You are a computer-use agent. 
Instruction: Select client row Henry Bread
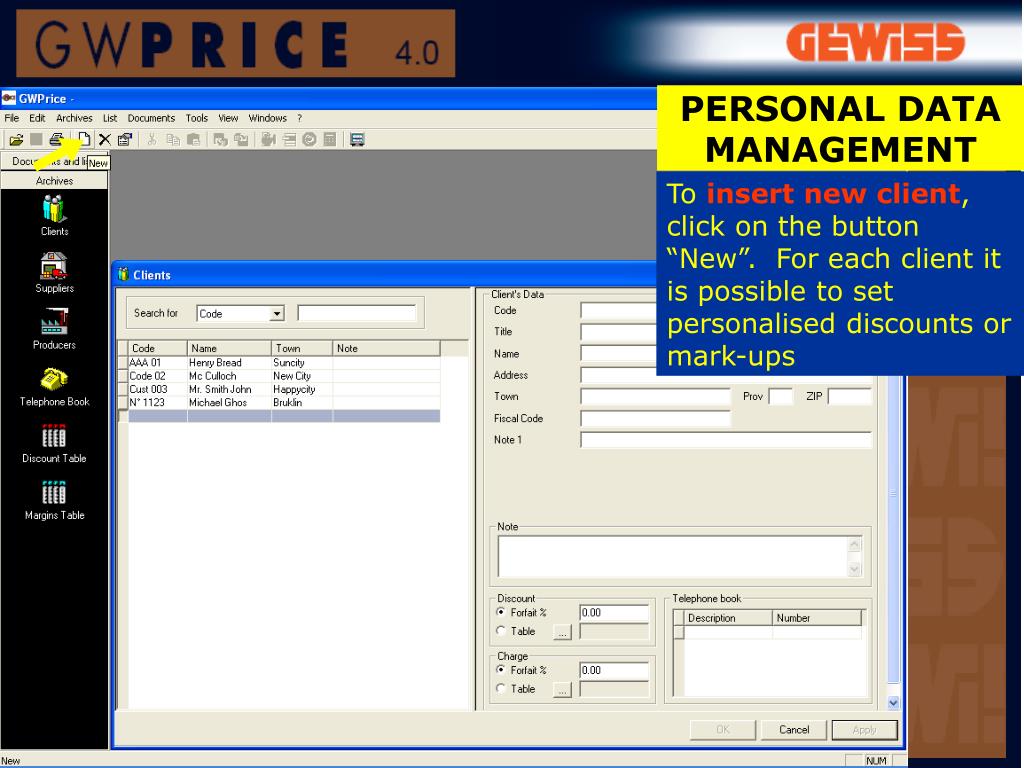tap(284, 362)
